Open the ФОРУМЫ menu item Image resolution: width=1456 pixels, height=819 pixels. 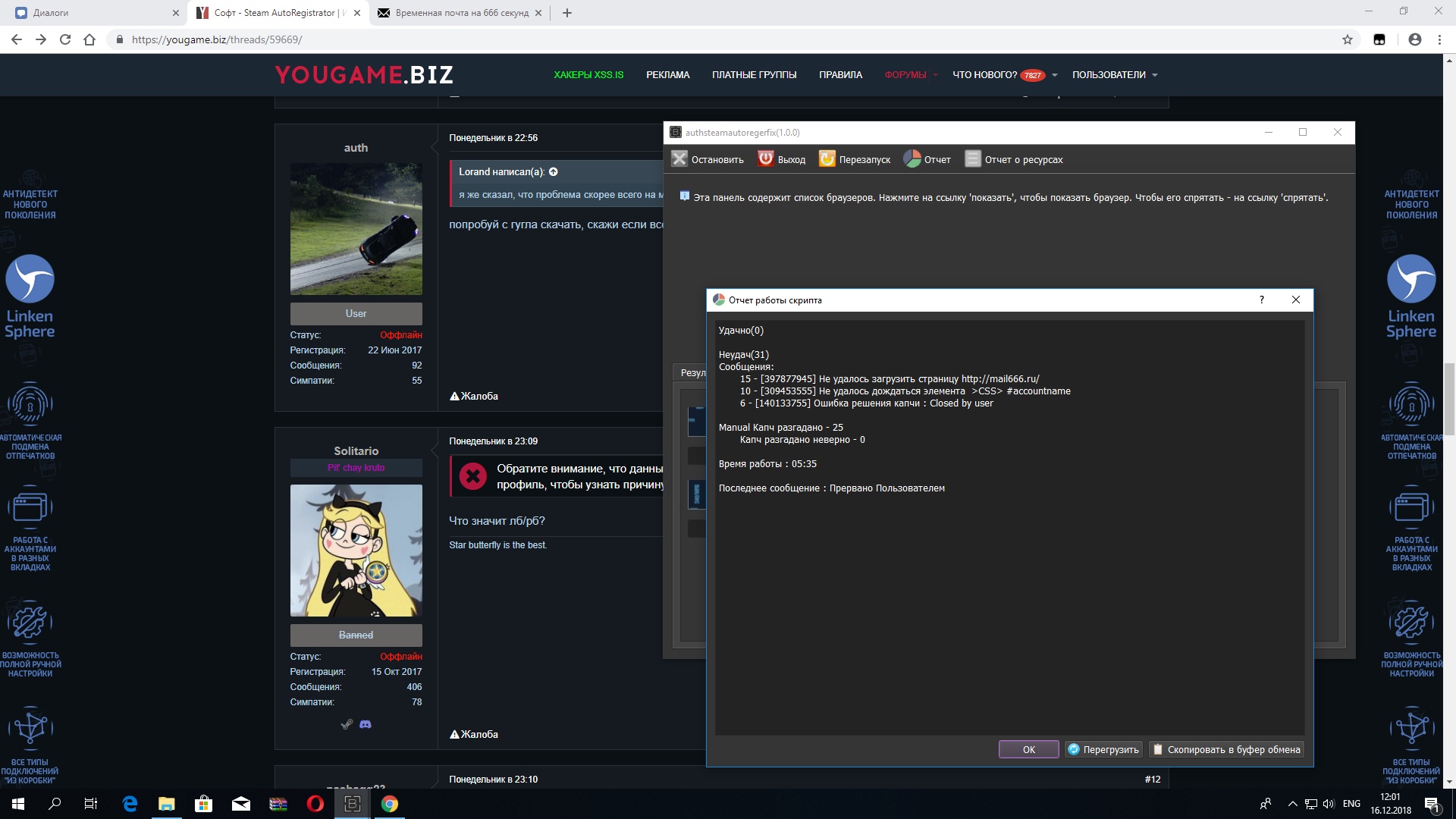pyautogui.click(x=905, y=74)
